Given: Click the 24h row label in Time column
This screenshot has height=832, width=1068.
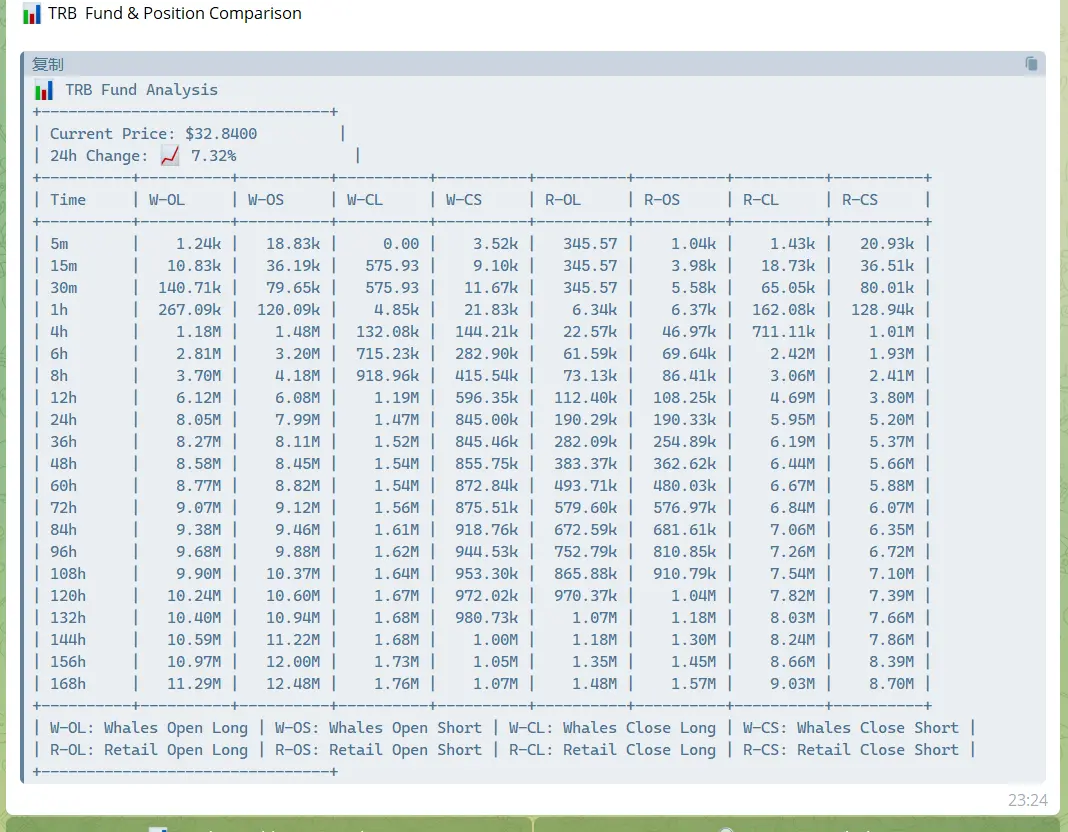Looking at the screenshot, I should pos(63,420).
